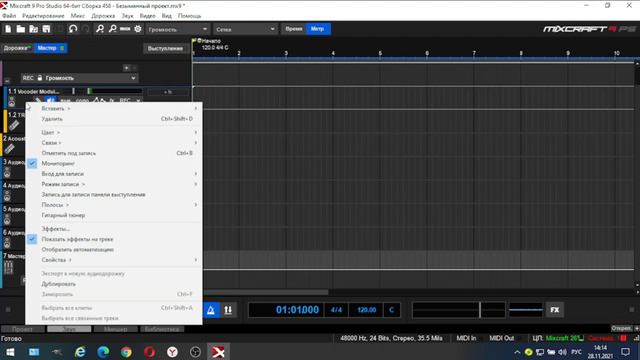Click the track 7 Мастер mixer icon
Screen dimensions: 640x360
8,268
